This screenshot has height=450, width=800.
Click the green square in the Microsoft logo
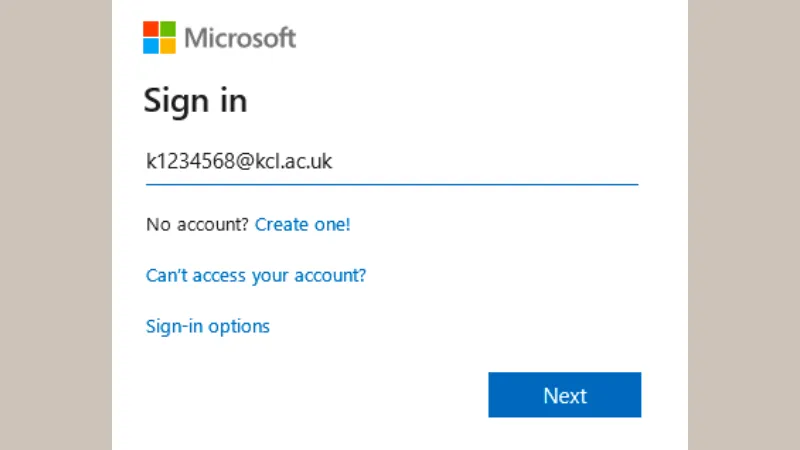pos(168,29)
